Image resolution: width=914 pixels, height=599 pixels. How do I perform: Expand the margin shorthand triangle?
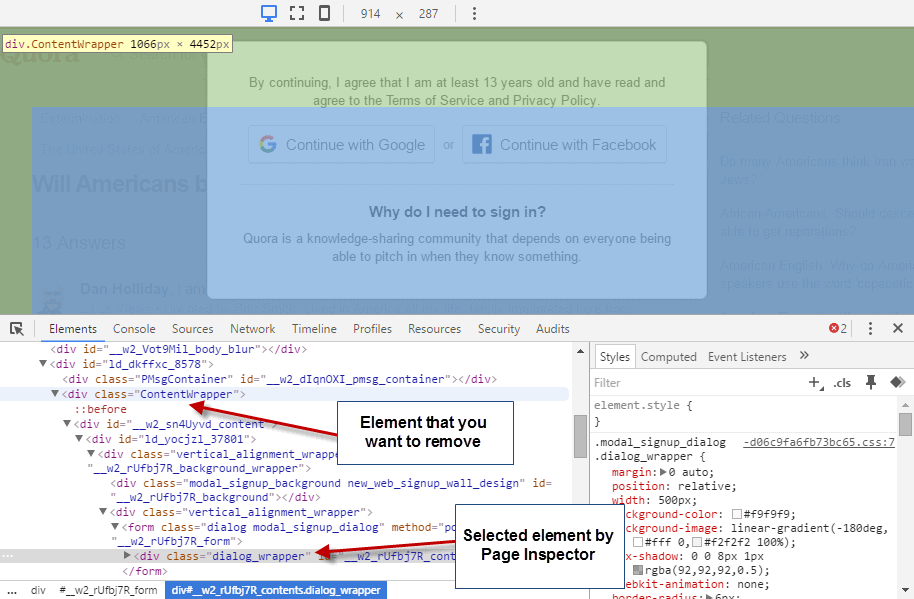click(x=663, y=472)
